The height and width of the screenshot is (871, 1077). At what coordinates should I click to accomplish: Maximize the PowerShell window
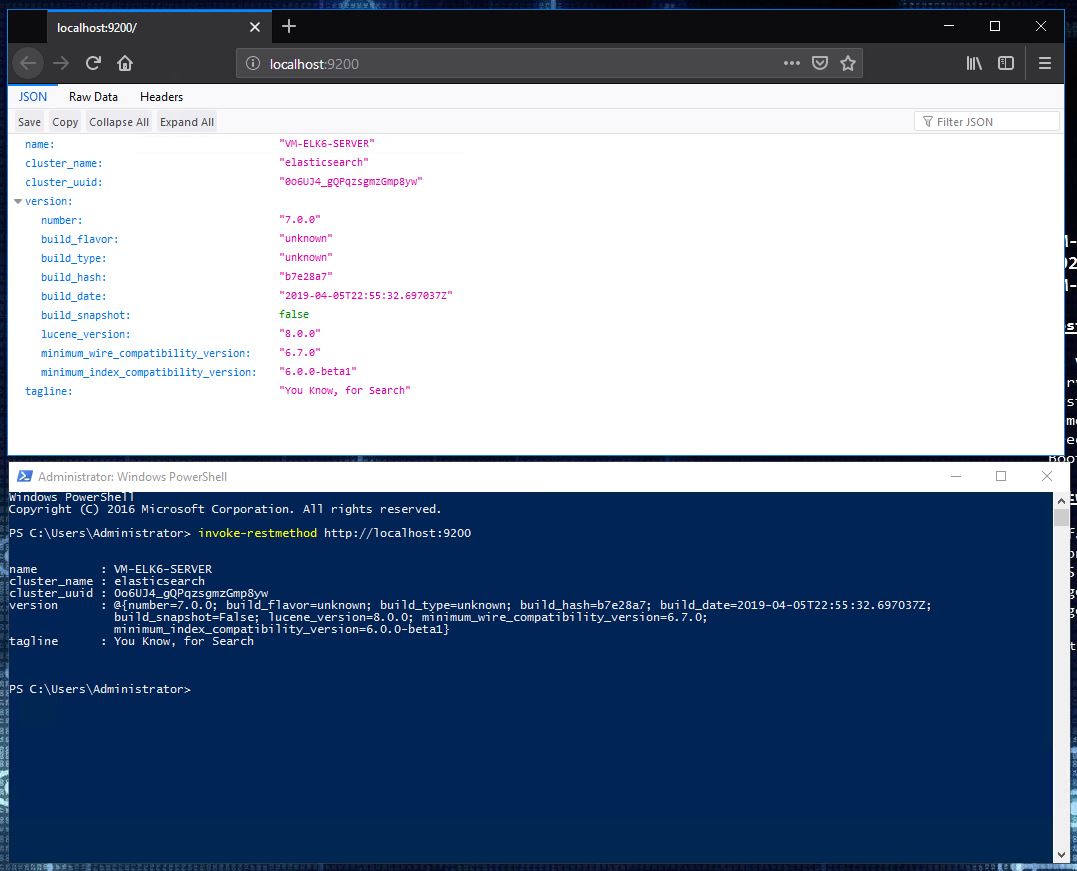pos(1001,476)
